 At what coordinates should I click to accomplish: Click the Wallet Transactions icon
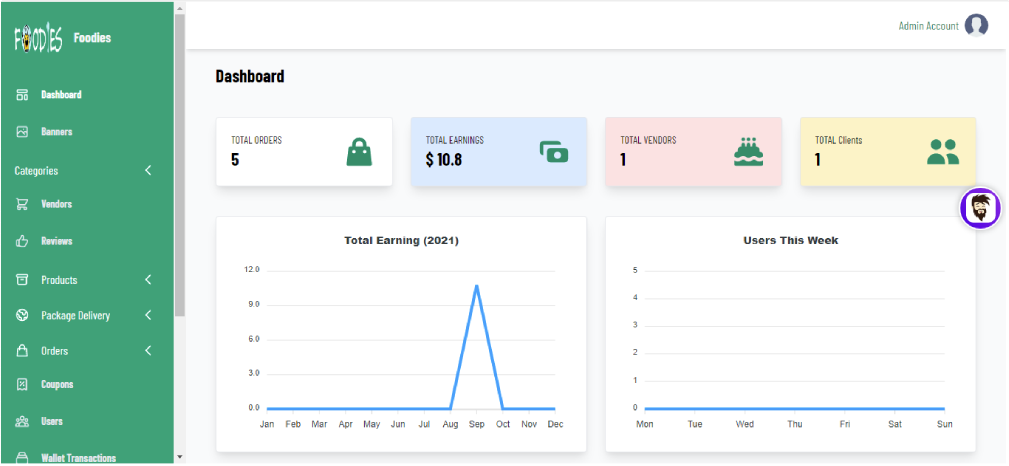click(23, 458)
